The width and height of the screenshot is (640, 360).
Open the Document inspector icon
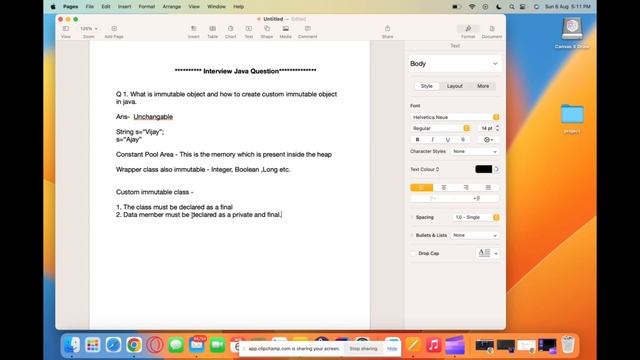pos(492,29)
